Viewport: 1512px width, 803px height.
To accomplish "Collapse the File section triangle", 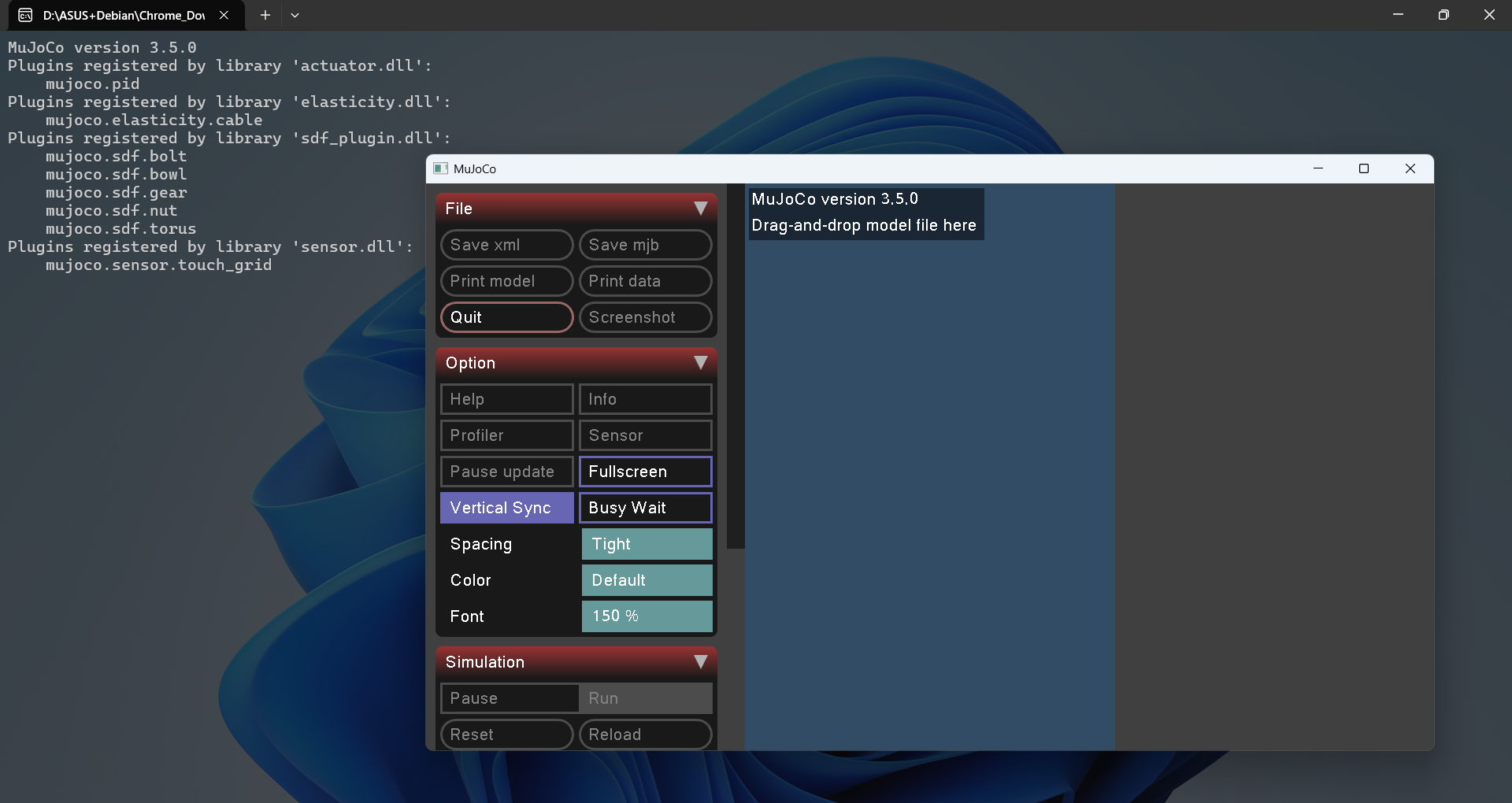I will tap(700, 208).
